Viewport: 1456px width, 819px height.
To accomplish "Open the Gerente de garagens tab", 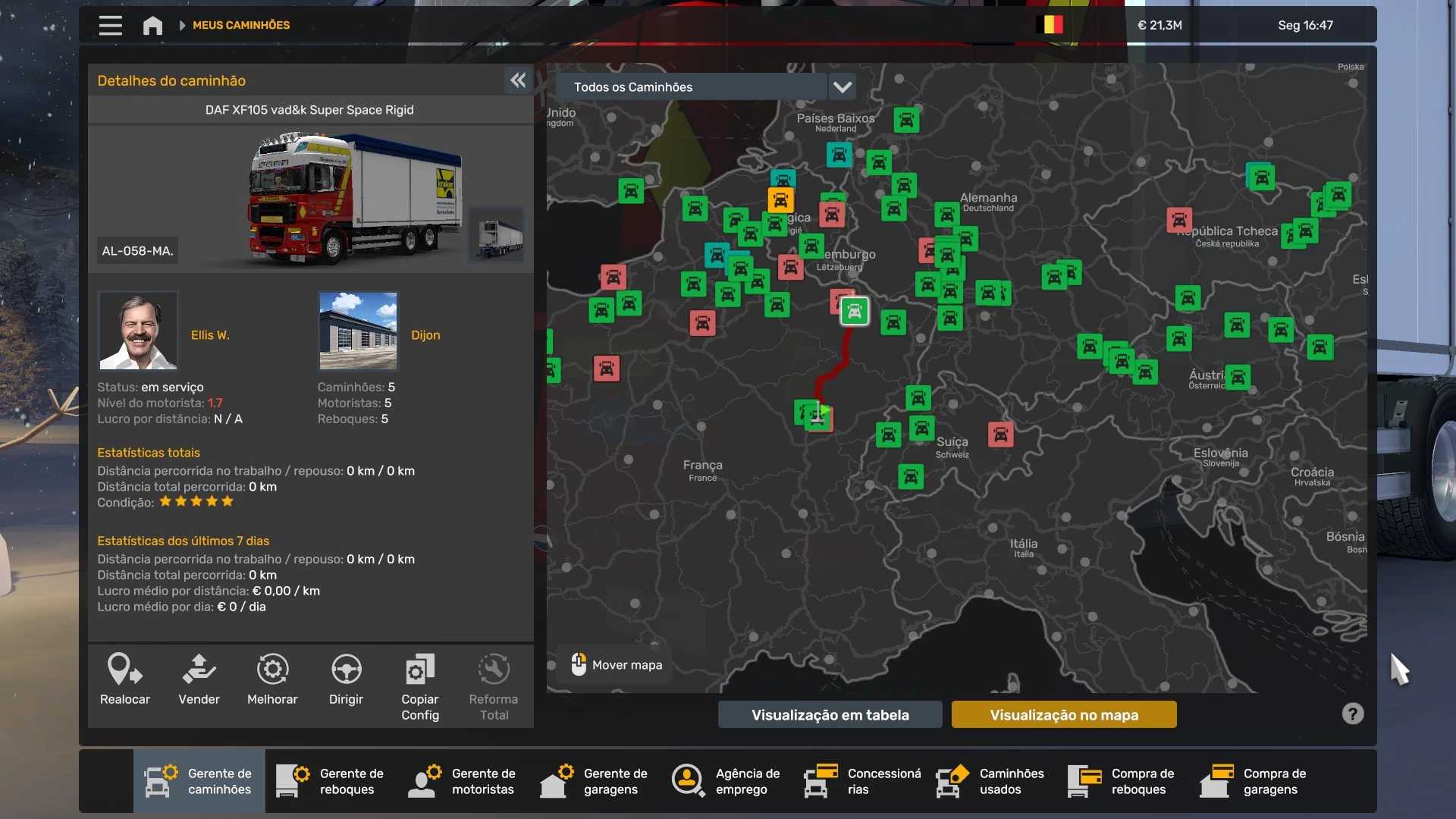I will pyautogui.click(x=595, y=781).
